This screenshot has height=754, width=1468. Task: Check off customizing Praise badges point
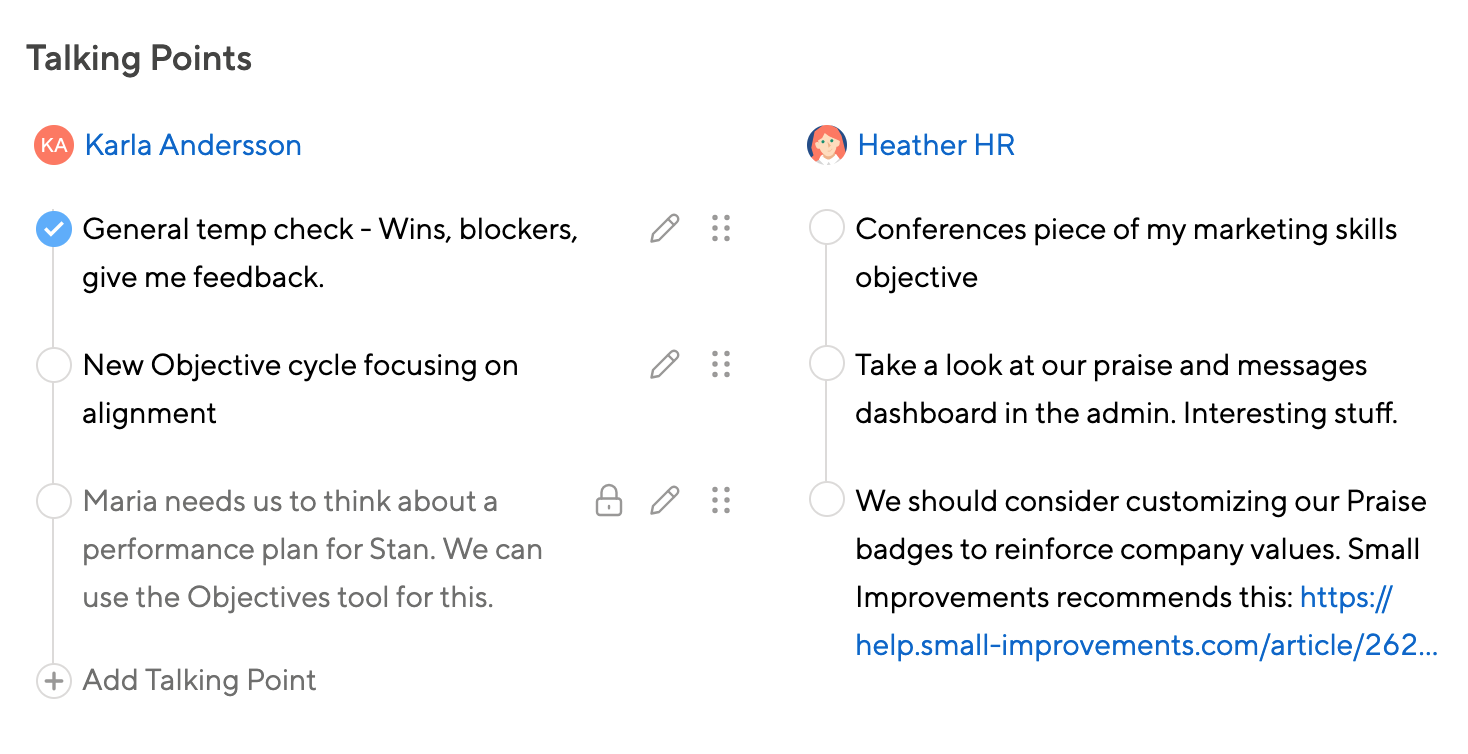tap(827, 500)
